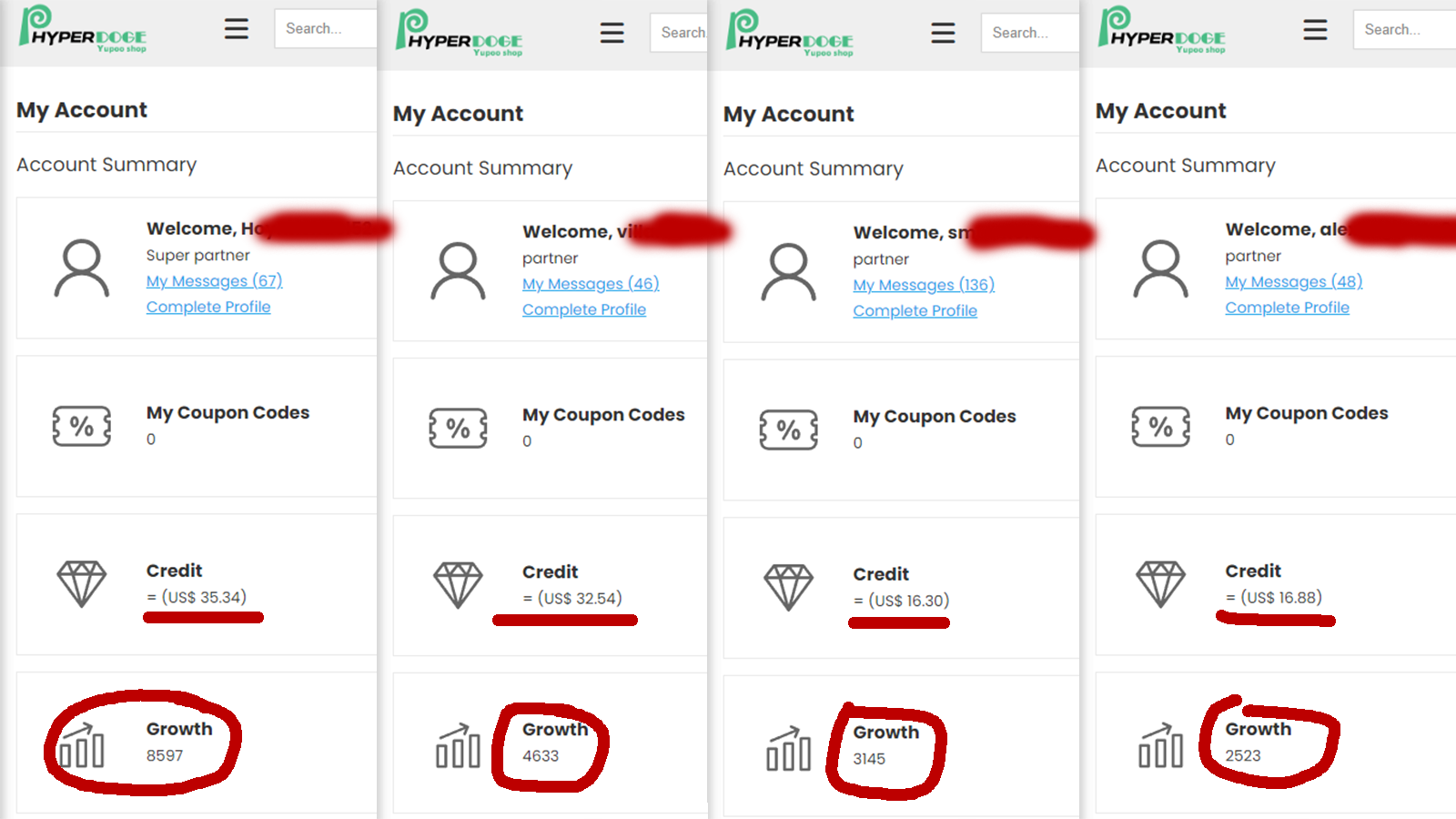1456x819 pixels.
Task: Open My Messages (46) link
Action: [x=590, y=284]
